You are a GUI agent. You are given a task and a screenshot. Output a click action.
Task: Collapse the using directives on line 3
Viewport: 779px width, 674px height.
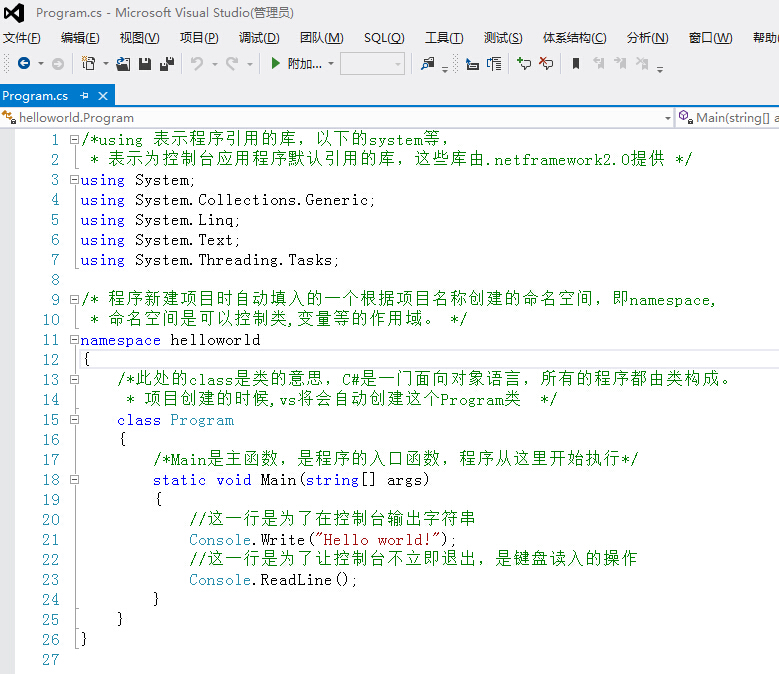(74, 180)
